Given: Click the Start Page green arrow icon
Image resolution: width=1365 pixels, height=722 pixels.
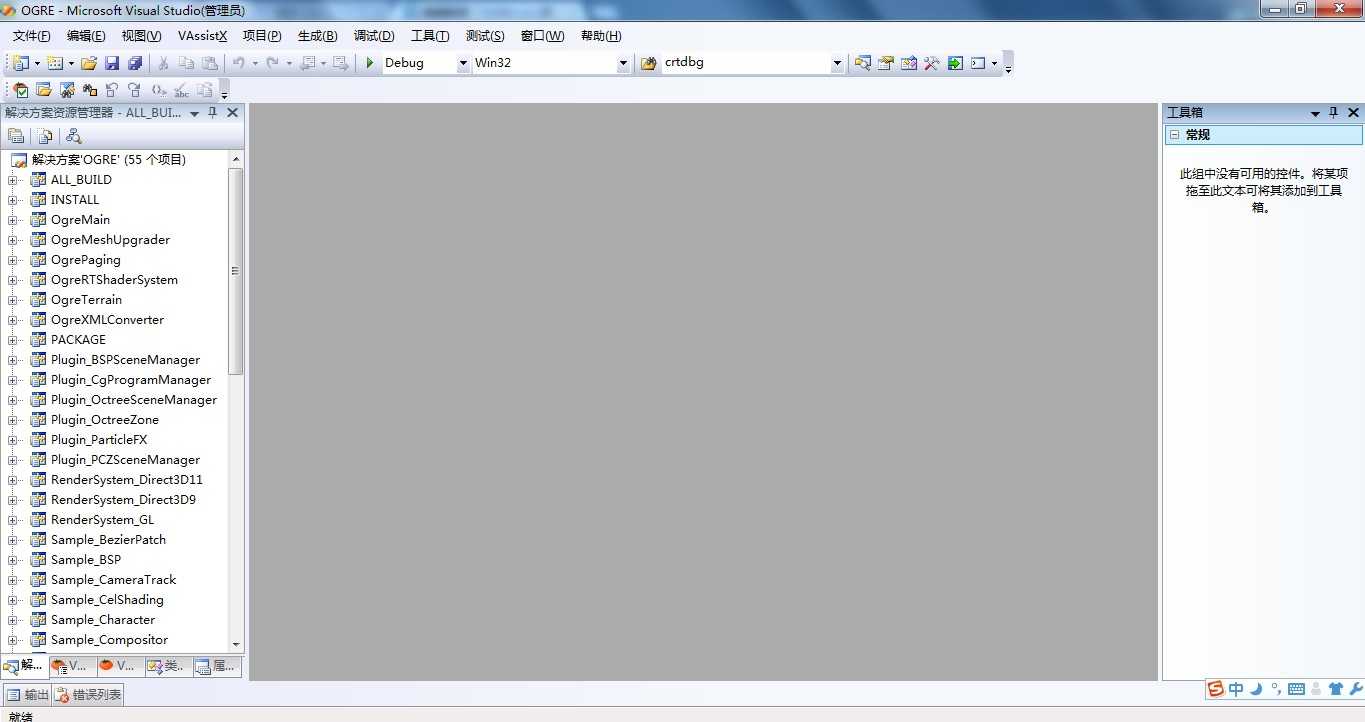Looking at the screenshot, I should point(955,63).
